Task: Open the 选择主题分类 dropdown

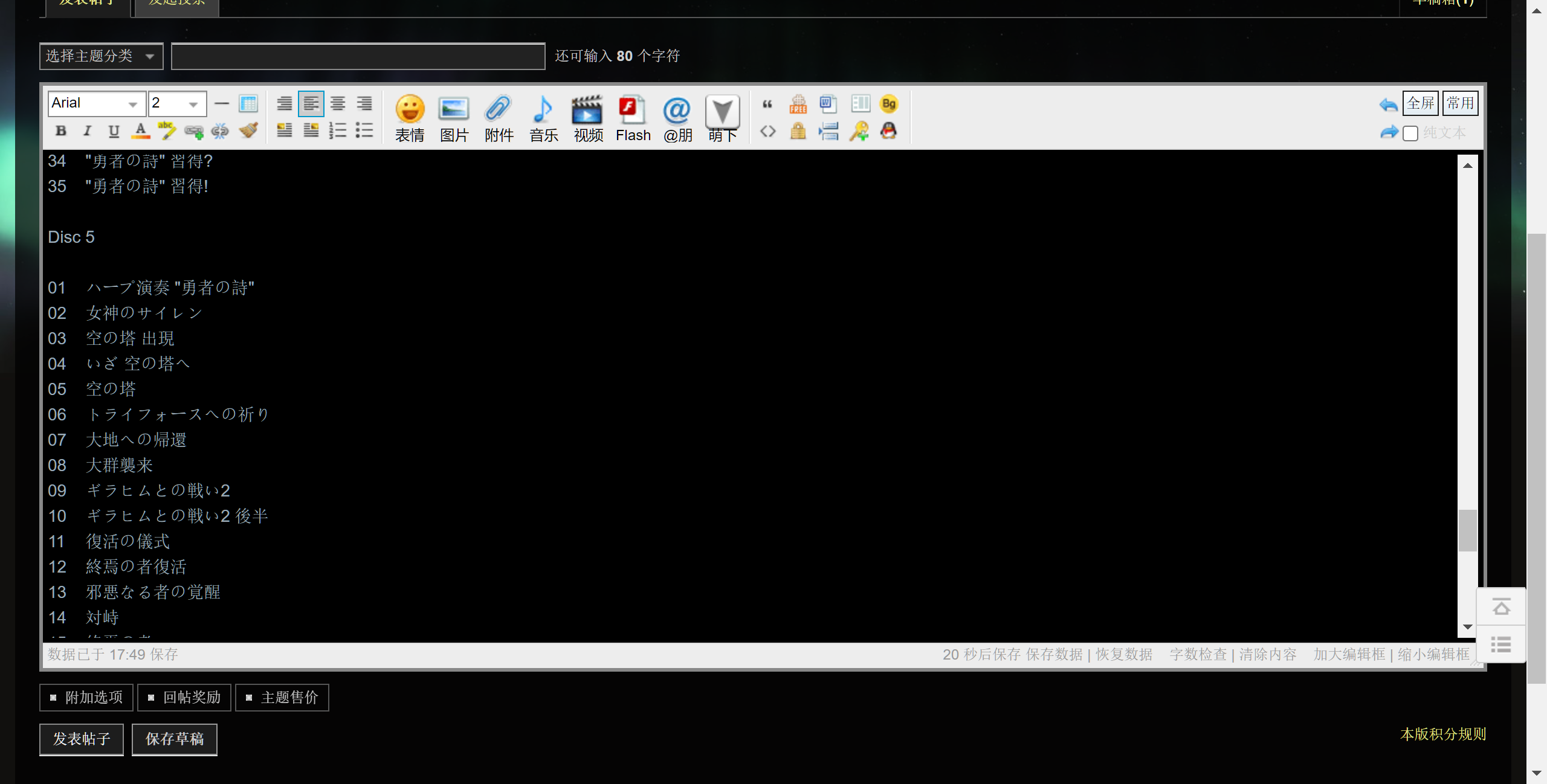Action: click(x=102, y=56)
